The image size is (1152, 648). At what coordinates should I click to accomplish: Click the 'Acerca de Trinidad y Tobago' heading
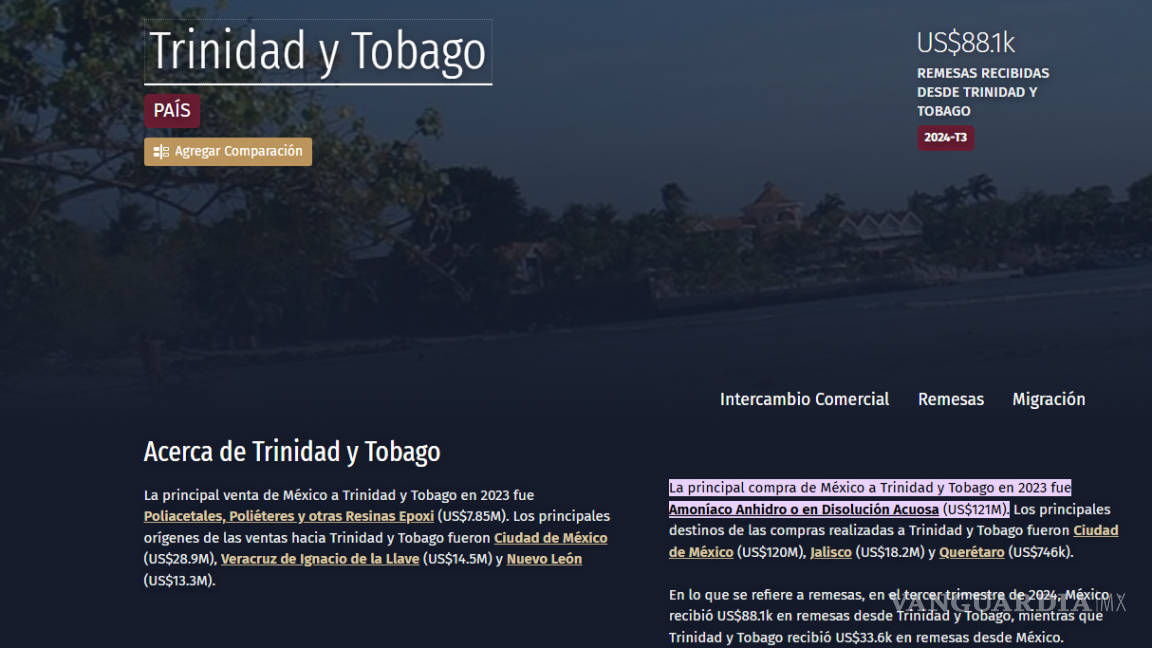(291, 451)
